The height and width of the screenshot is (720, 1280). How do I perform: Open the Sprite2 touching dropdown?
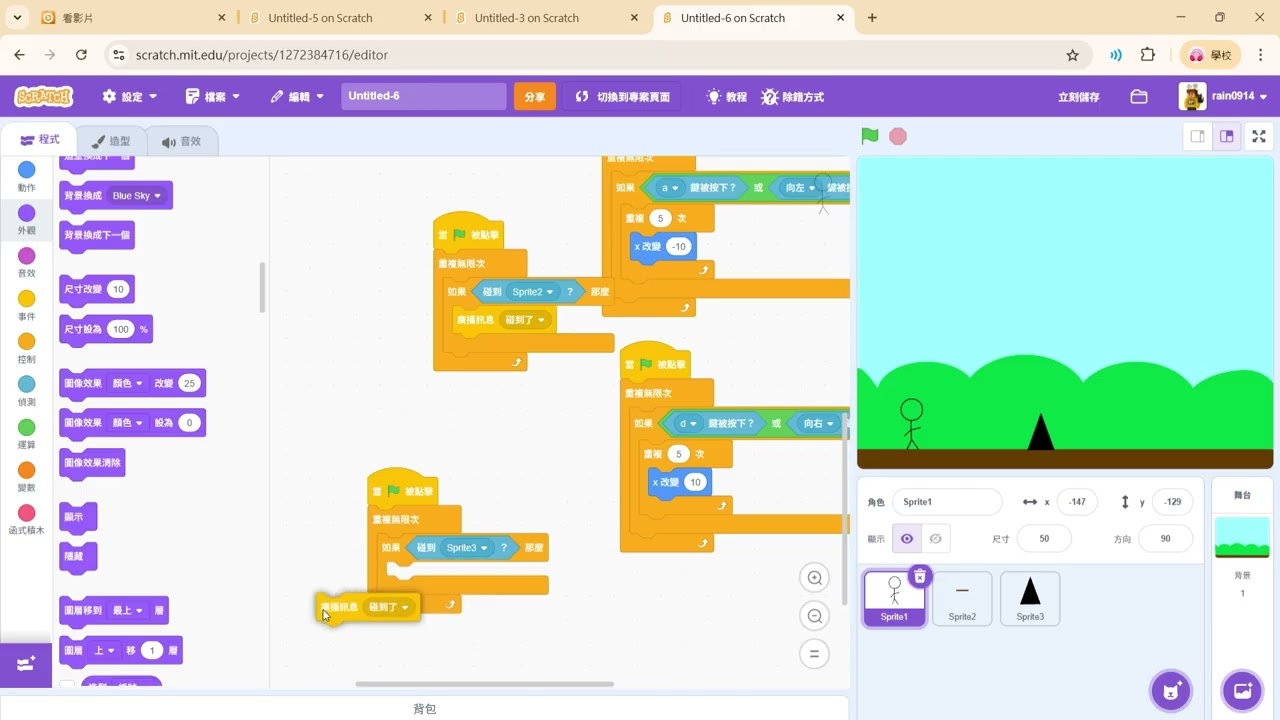pyautogui.click(x=532, y=292)
